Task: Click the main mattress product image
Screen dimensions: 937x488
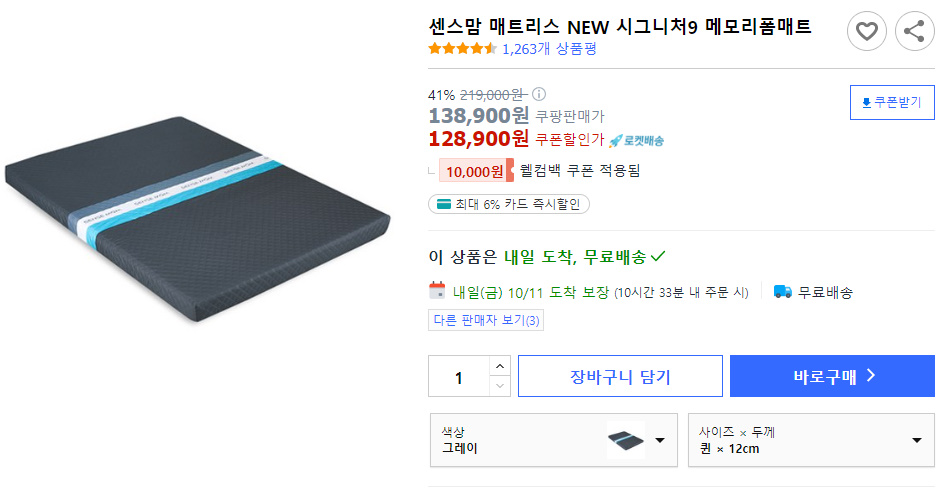Action: click(198, 219)
